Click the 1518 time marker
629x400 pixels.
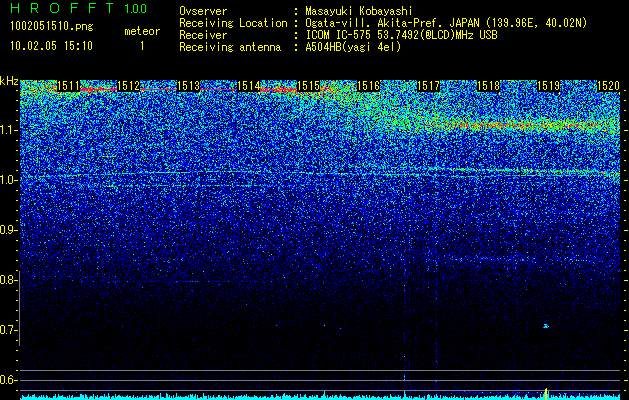488,86
